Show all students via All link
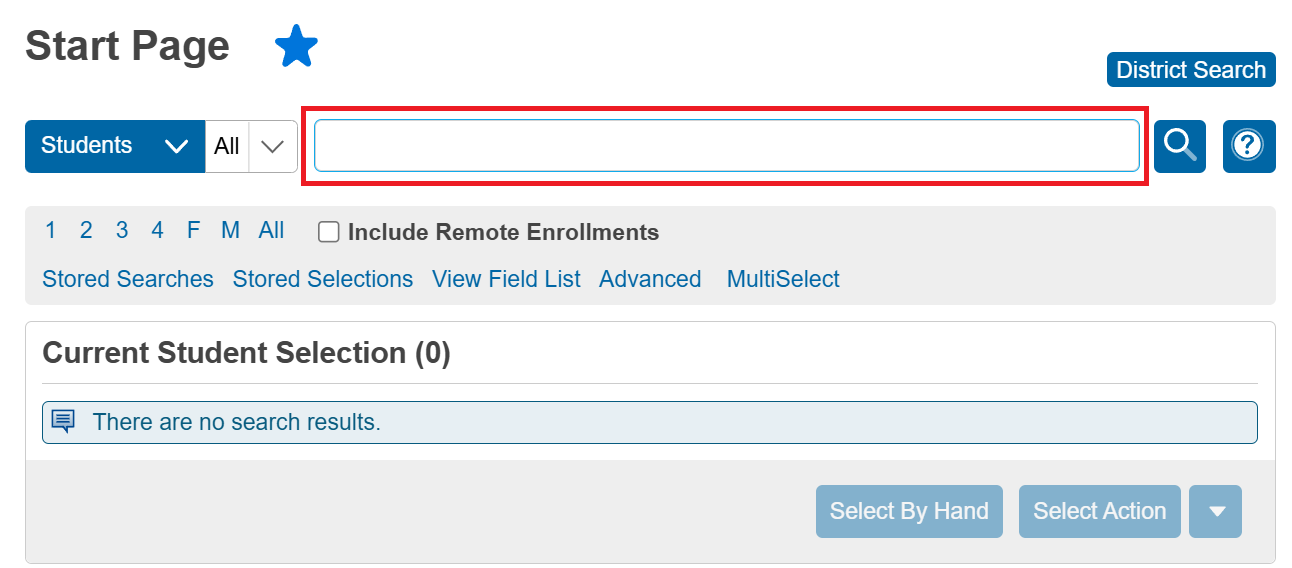The image size is (1292, 568). [271, 231]
